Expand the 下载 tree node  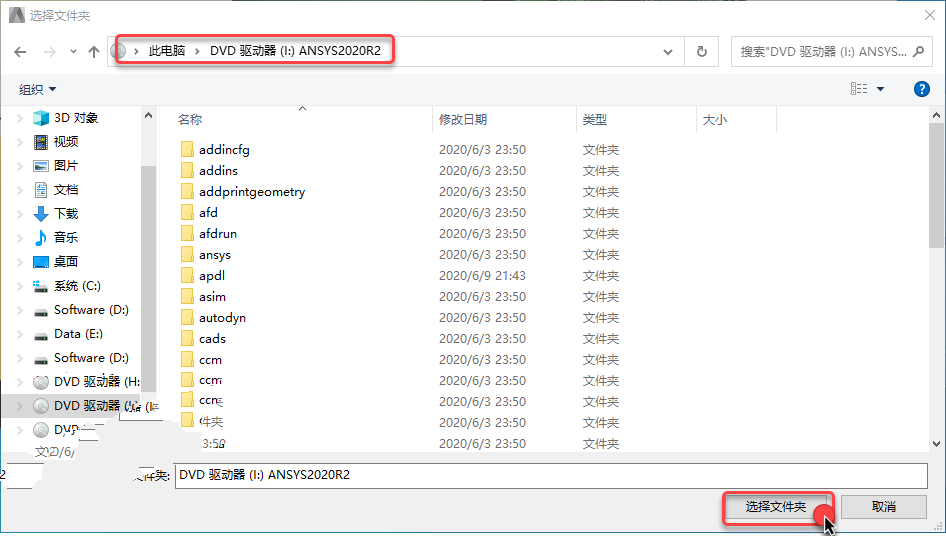pyautogui.click(x=19, y=214)
